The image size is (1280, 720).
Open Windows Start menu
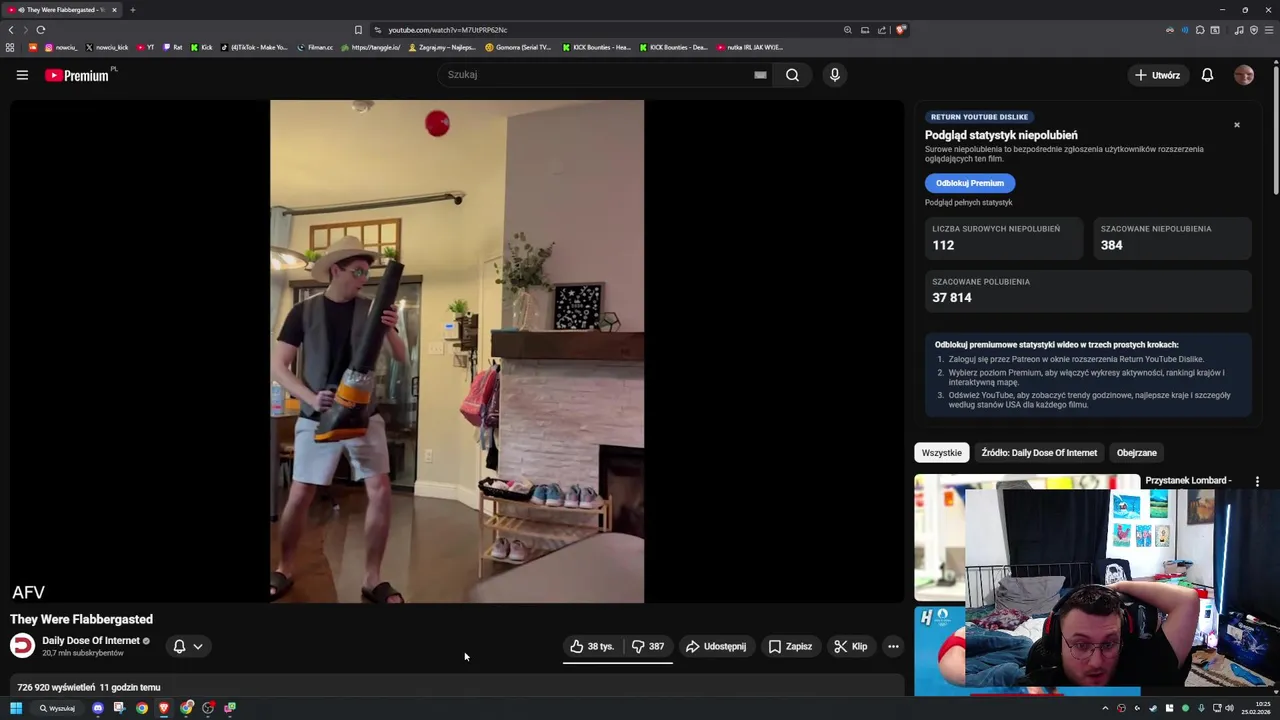(16, 708)
